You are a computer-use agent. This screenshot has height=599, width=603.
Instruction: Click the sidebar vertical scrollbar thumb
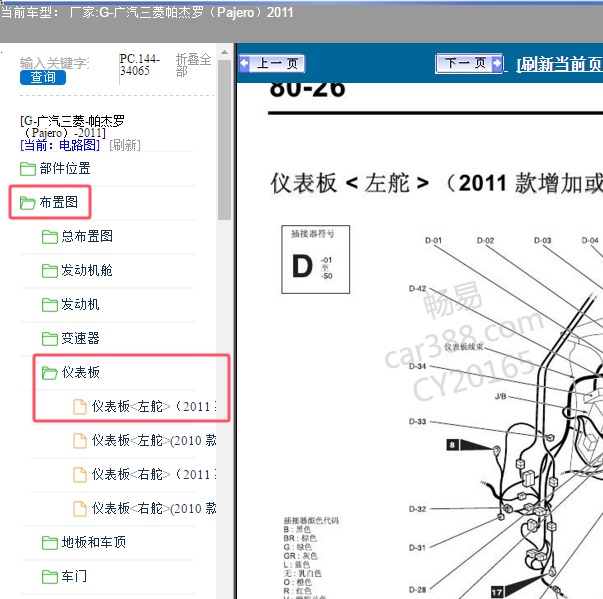tap(224, 140)
